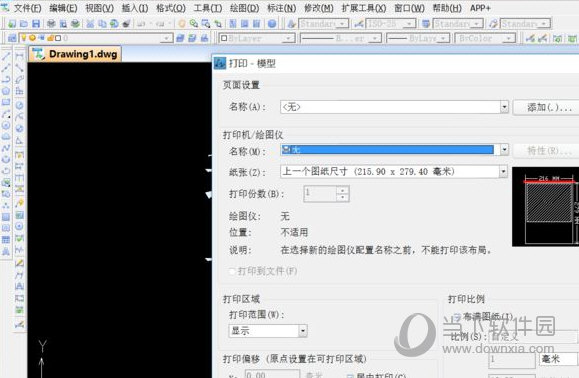
Task: Open the 绘图(D) menu
Action: pos(244,8)
